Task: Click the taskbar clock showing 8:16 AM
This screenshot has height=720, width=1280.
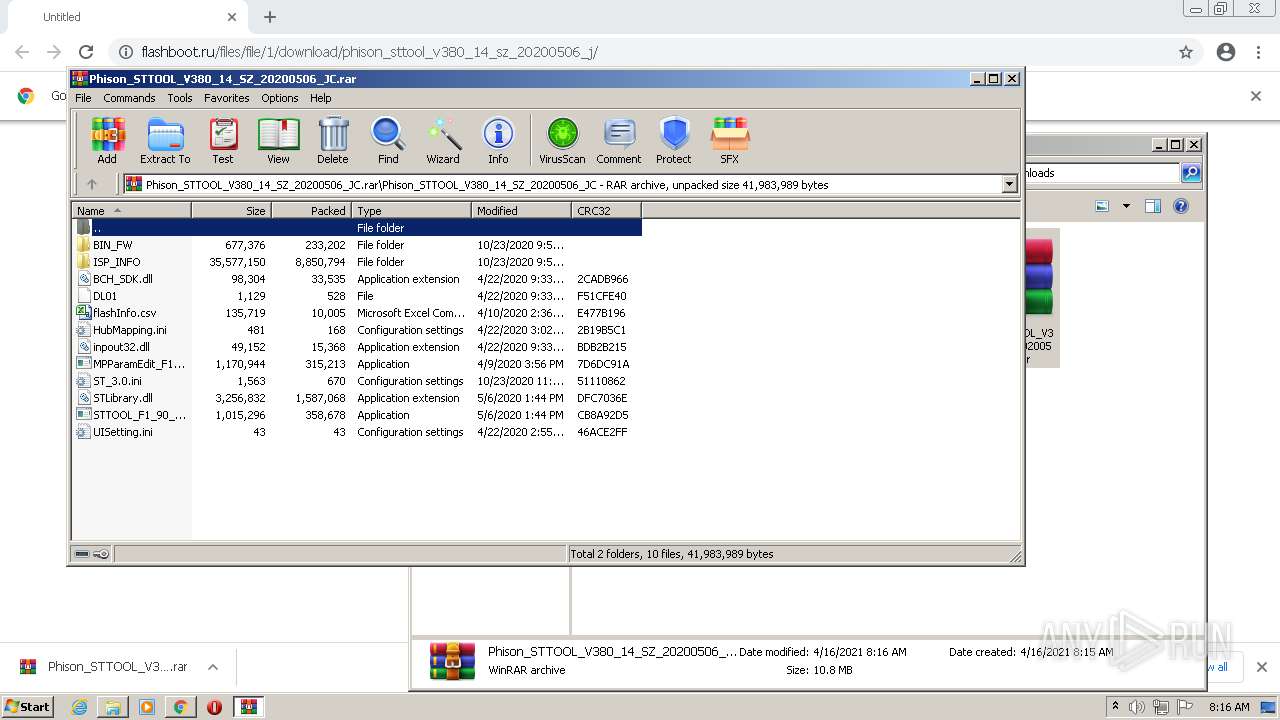Action: [x=1229, y=707]
